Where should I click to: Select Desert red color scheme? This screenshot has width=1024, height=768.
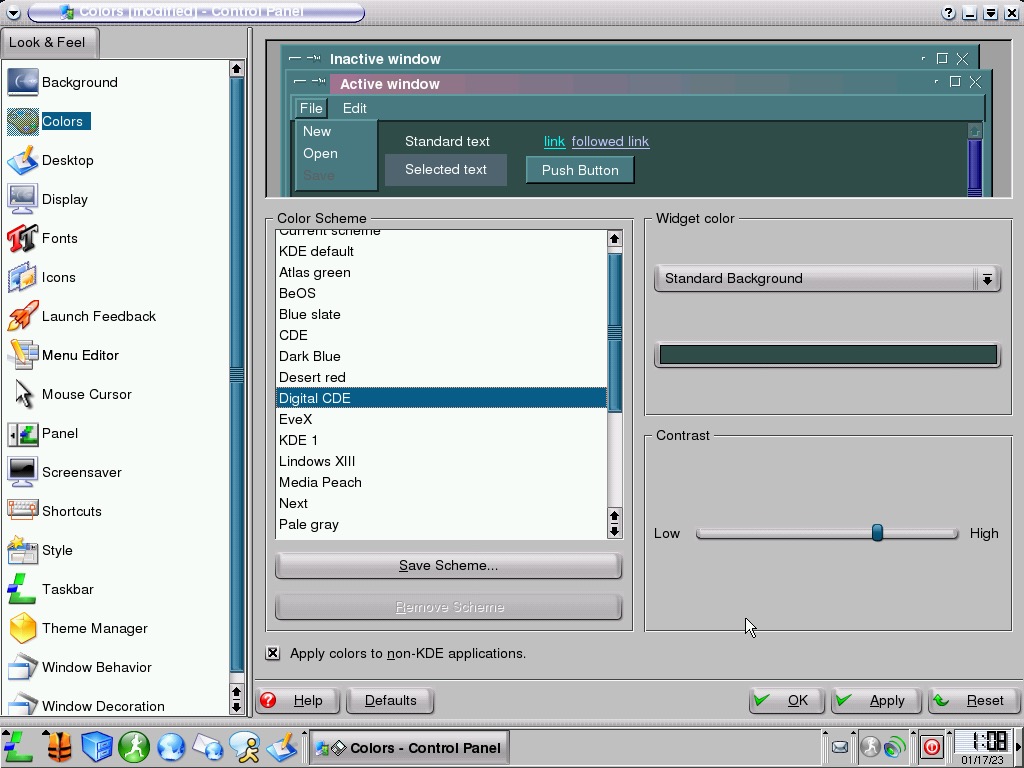(x=312, y=377)
